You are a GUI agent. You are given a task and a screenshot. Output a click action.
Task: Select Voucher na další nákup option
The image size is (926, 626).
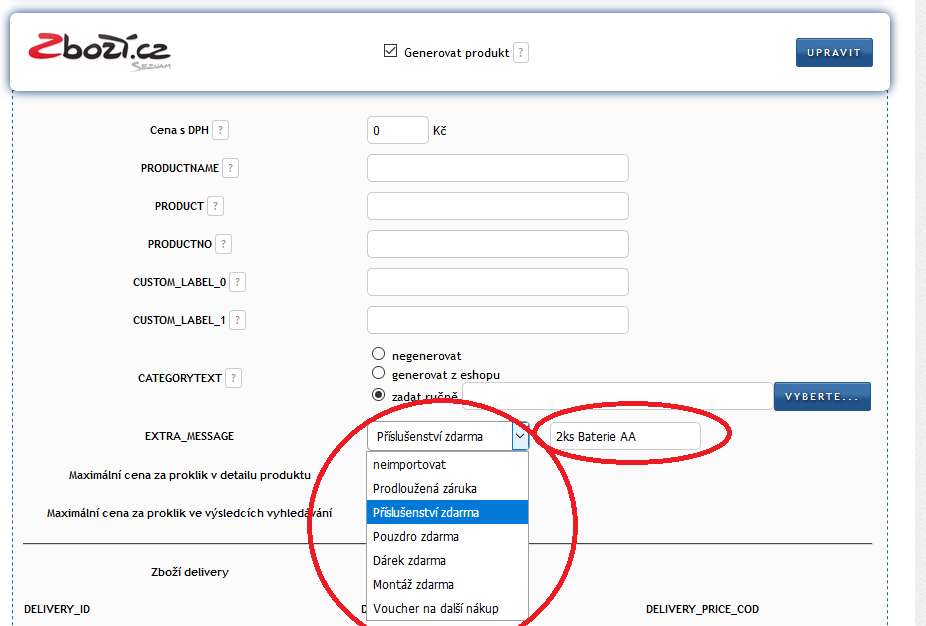435,609
